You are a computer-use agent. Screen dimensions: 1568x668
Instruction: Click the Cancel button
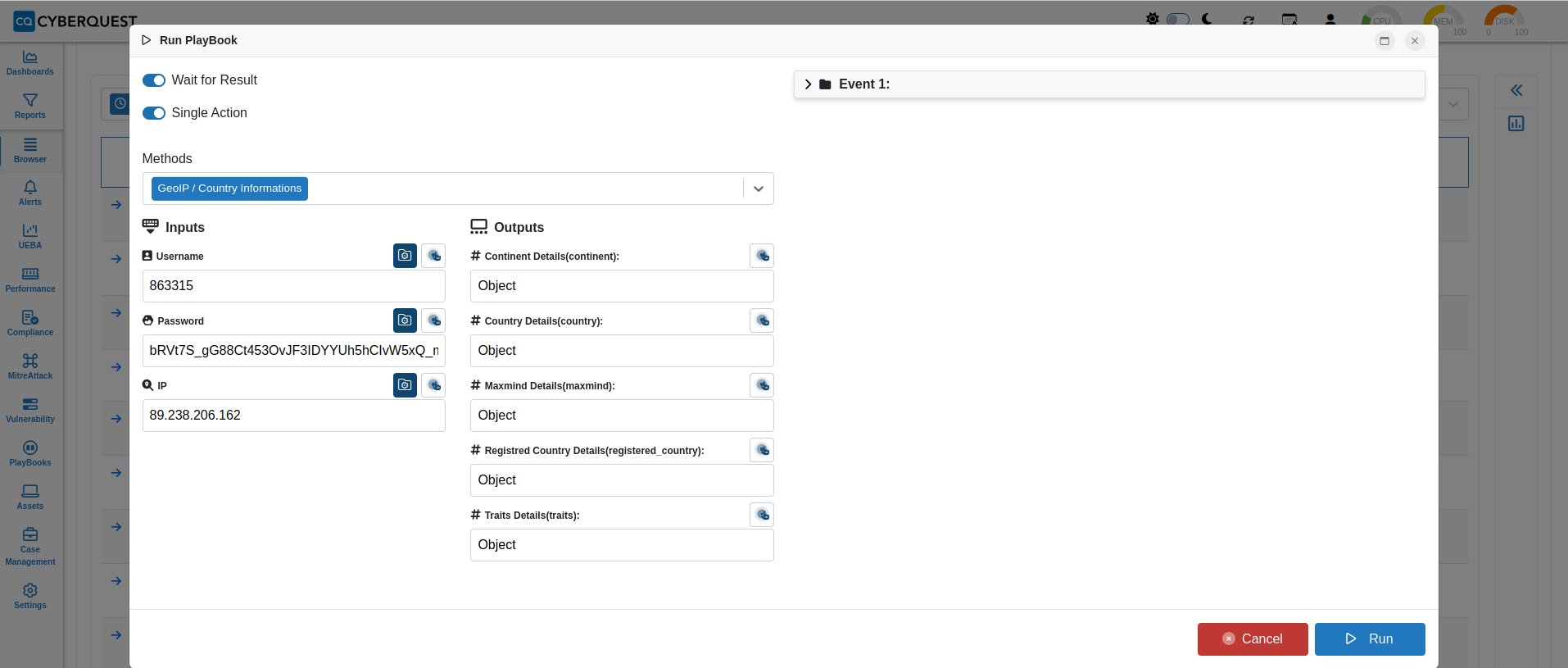1253,639
